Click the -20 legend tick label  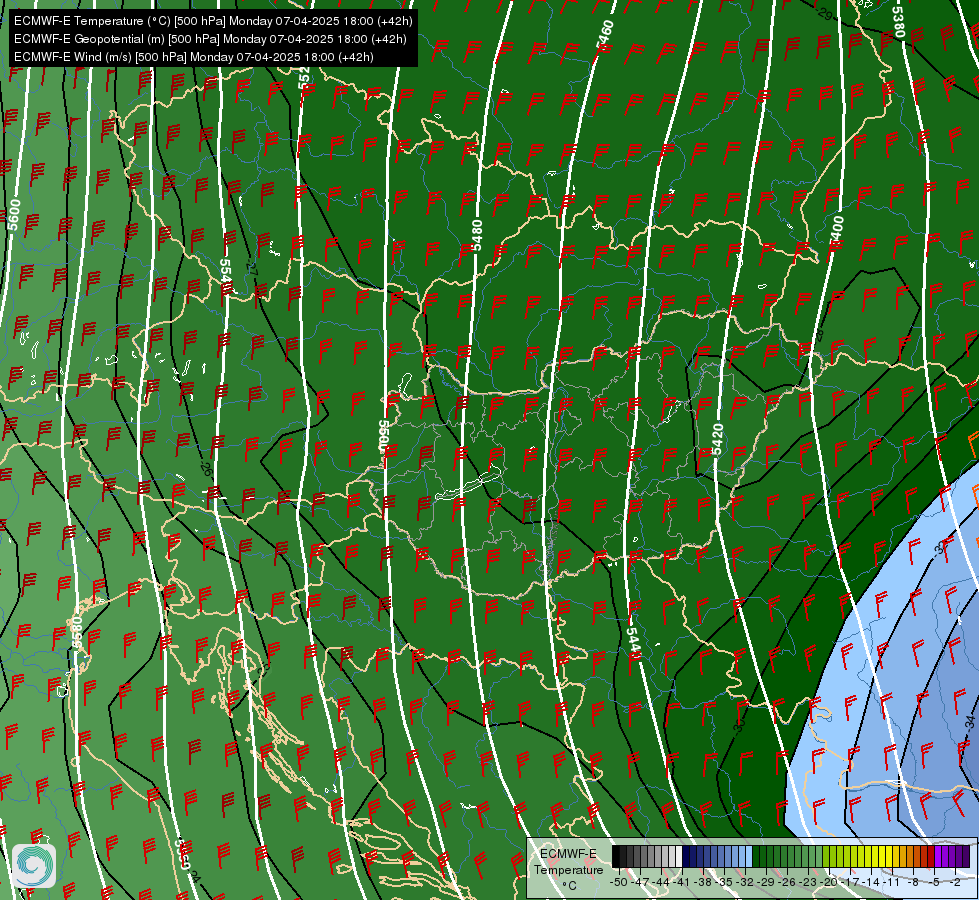829,882
